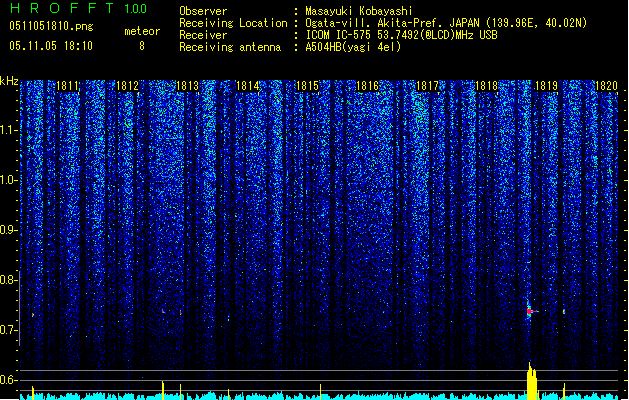Click the strong red meteor echo near 1819

click(530, 311)
